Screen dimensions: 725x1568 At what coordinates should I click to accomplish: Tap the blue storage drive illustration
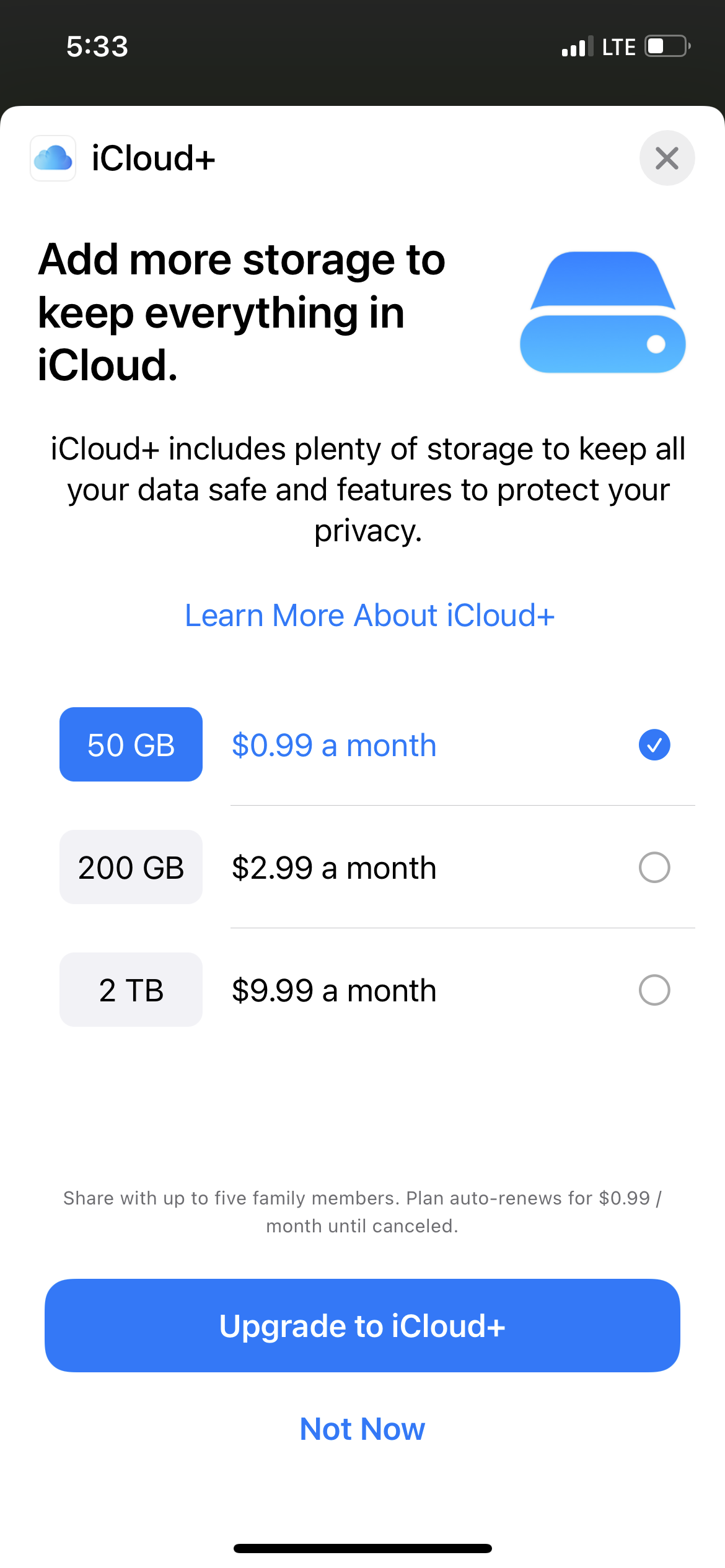pos(602,312)
